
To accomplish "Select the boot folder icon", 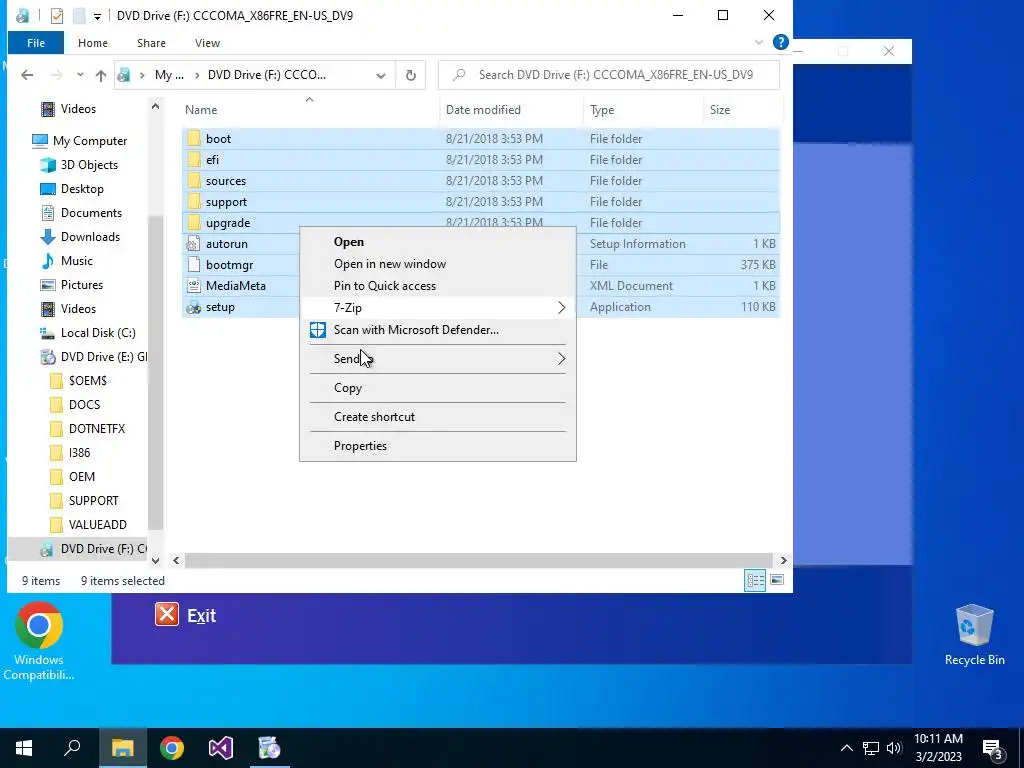I will coord(193,138).
